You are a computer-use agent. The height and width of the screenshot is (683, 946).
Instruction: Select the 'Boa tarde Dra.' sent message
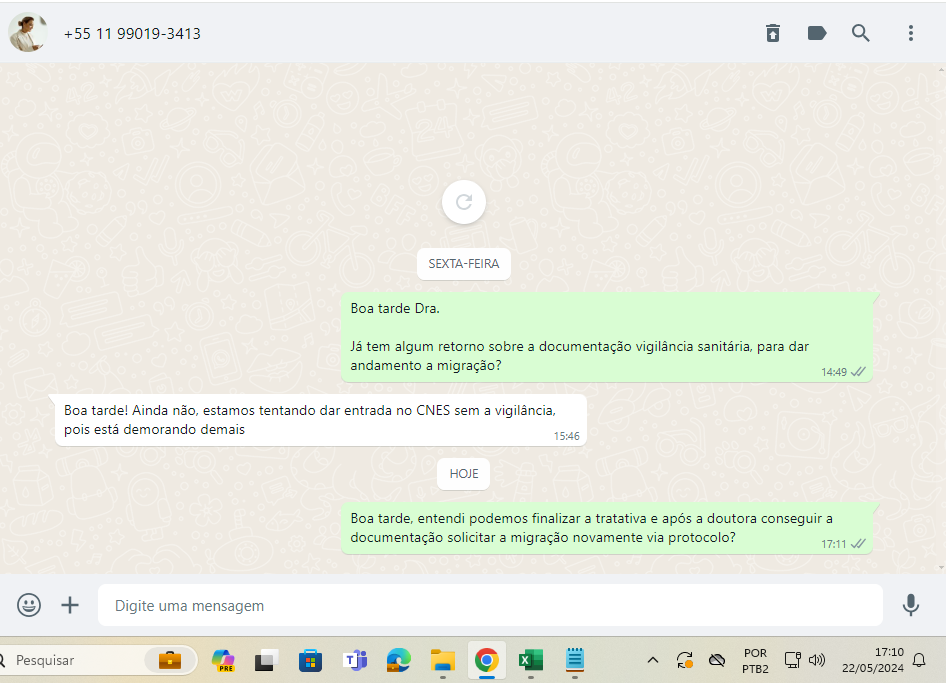pyautogui.click(x=607, y=337)
